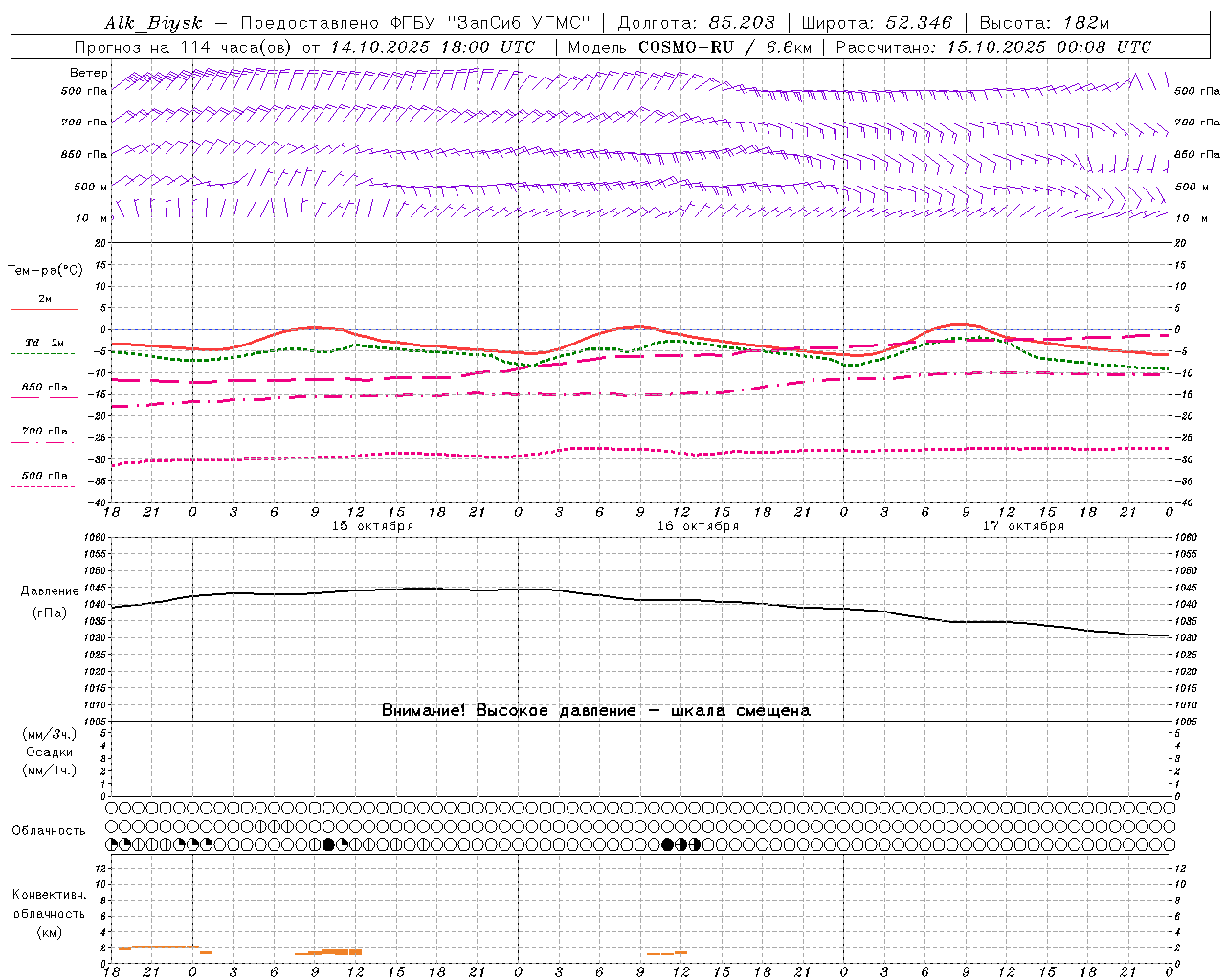
Task: Click the fully black cloud circle on 16 October
Action: (668, 845)
